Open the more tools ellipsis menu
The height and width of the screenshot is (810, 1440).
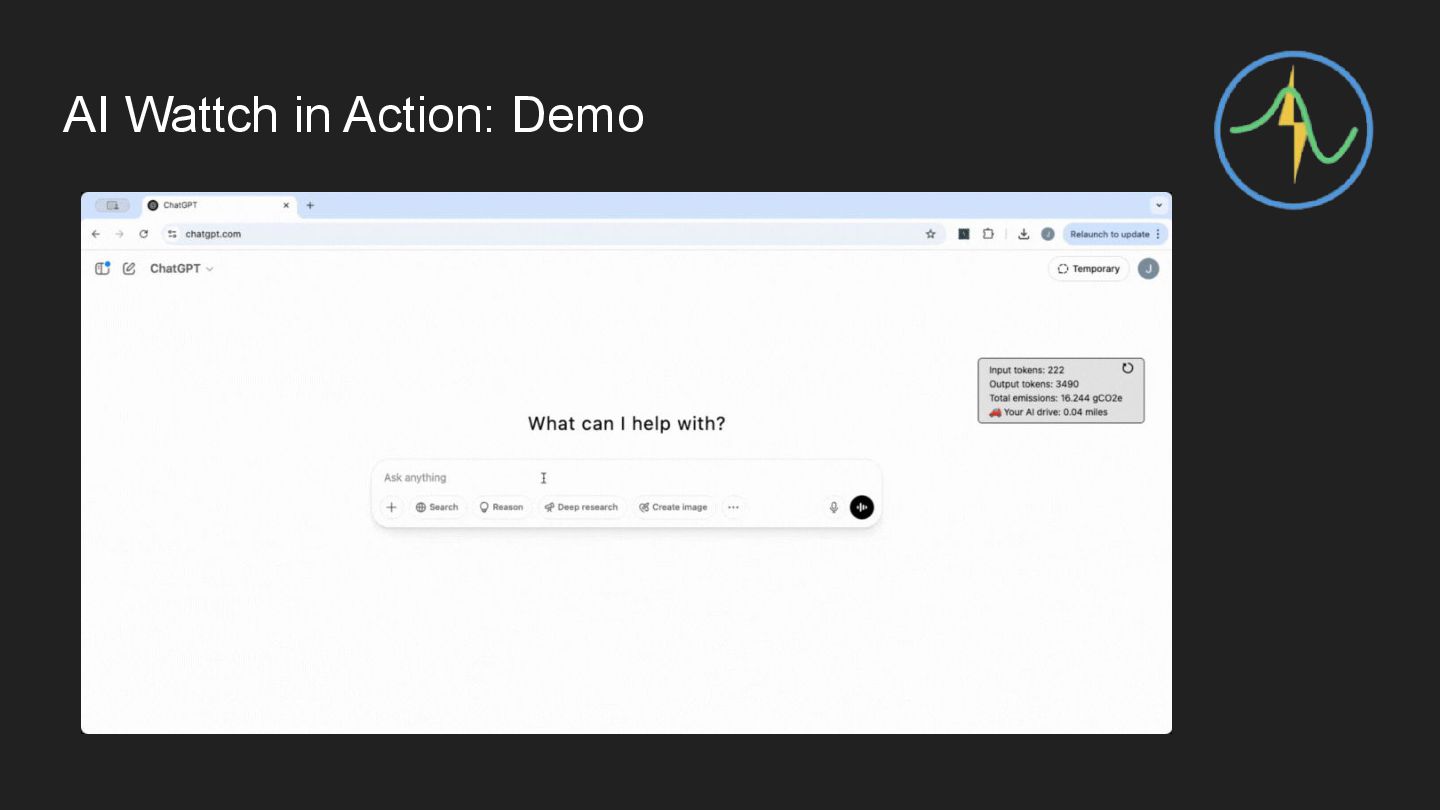[733, 507]
